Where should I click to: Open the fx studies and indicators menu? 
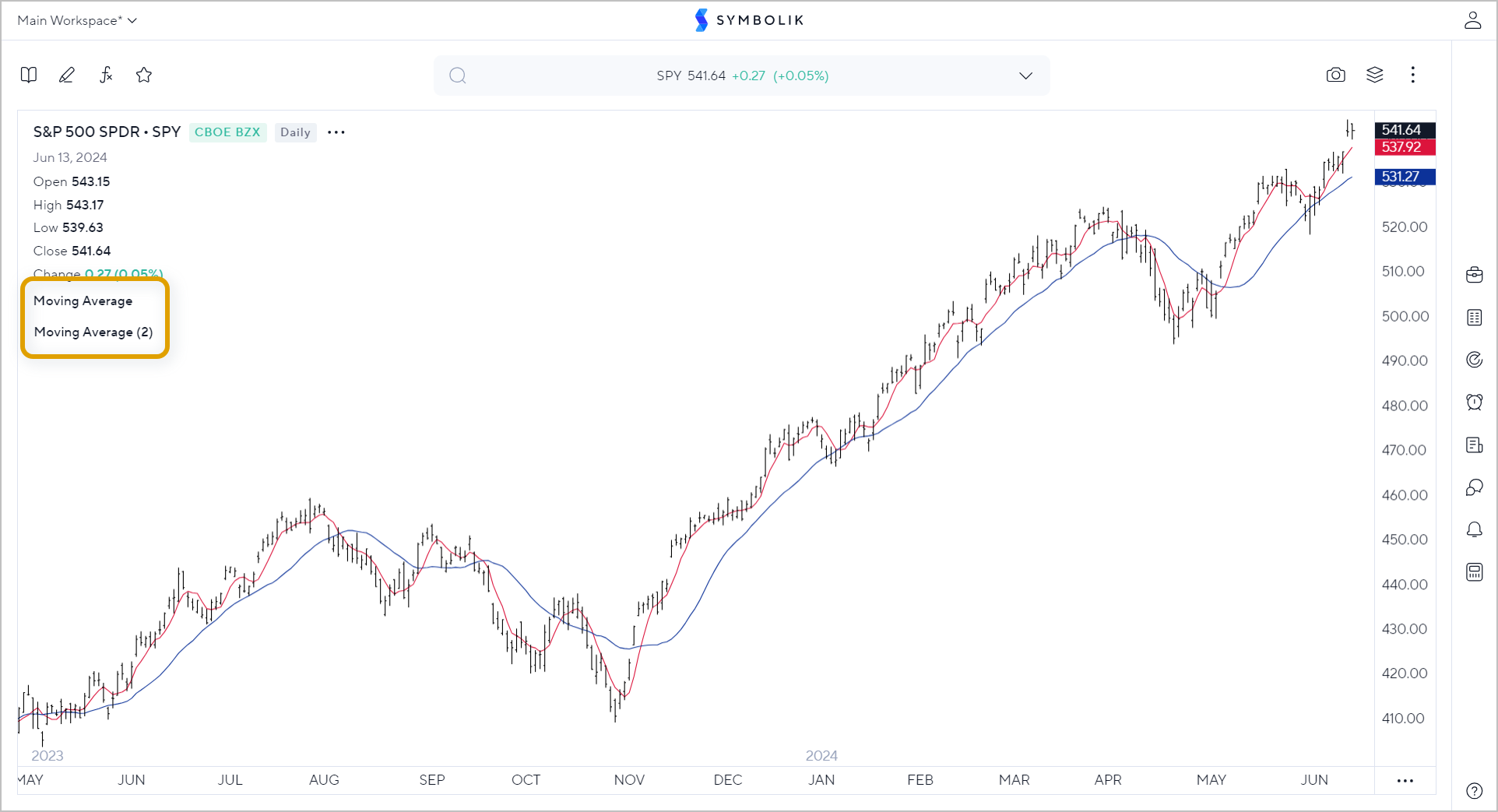106,75
